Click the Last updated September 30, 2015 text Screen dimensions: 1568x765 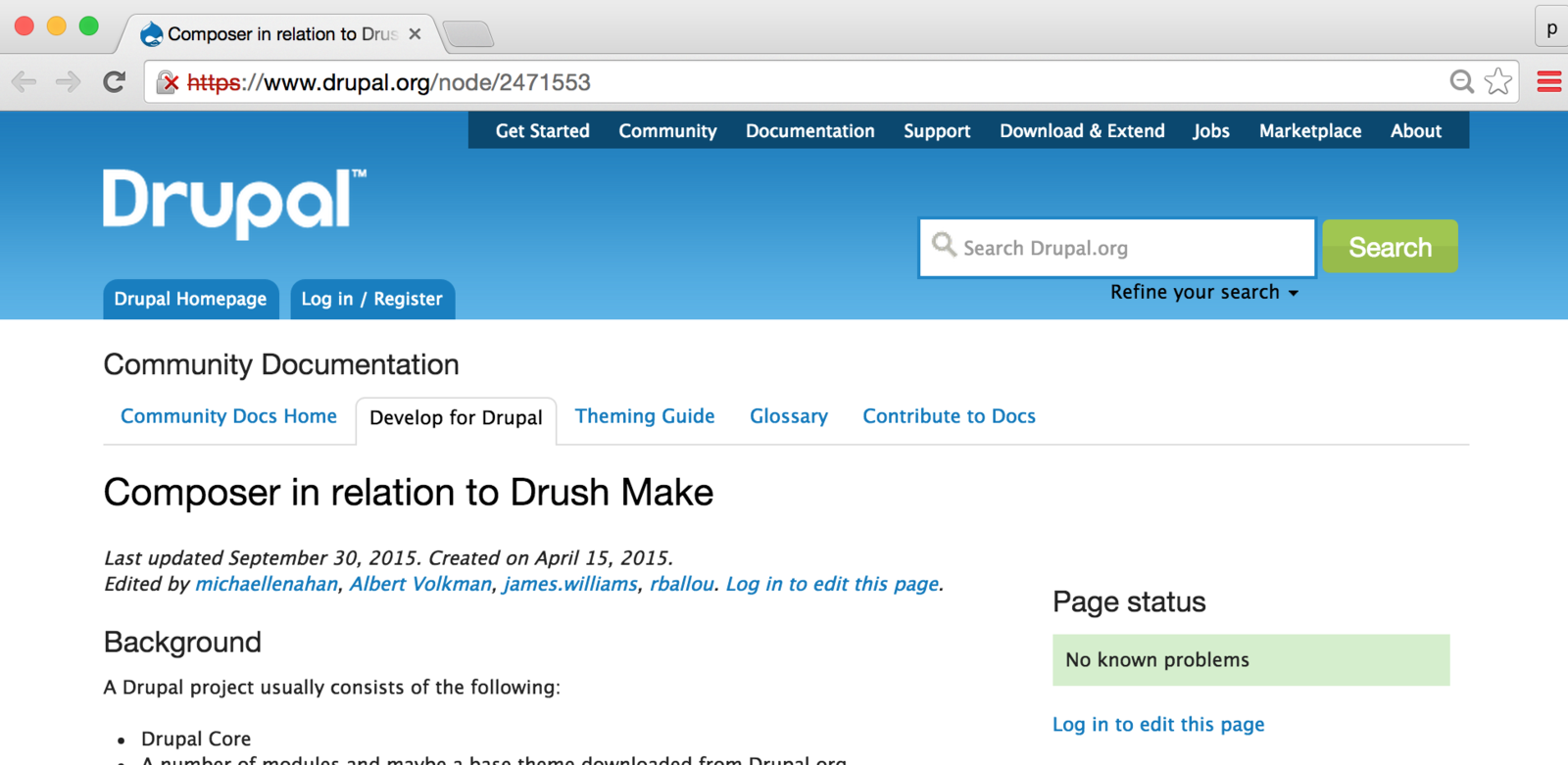(x=263, y=558)
